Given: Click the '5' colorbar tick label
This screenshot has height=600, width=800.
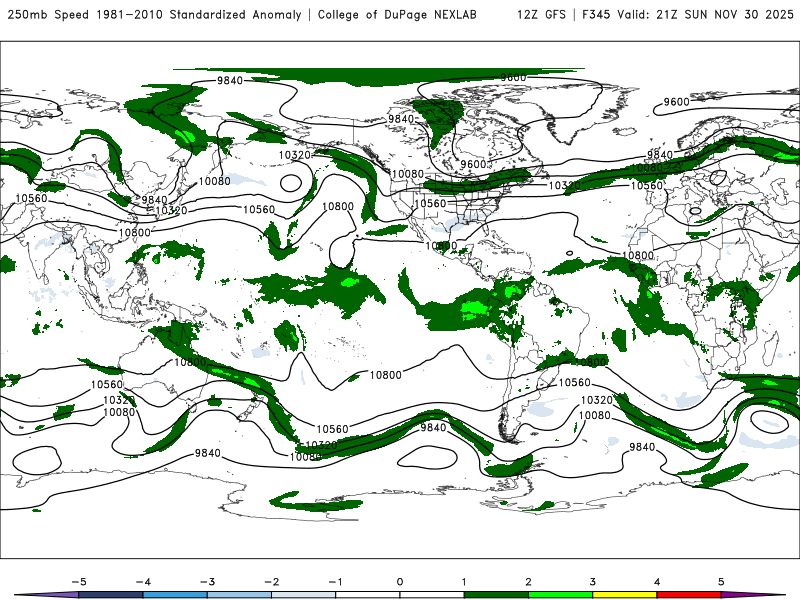Looking at the screenshot, I should tap(721, 582).
